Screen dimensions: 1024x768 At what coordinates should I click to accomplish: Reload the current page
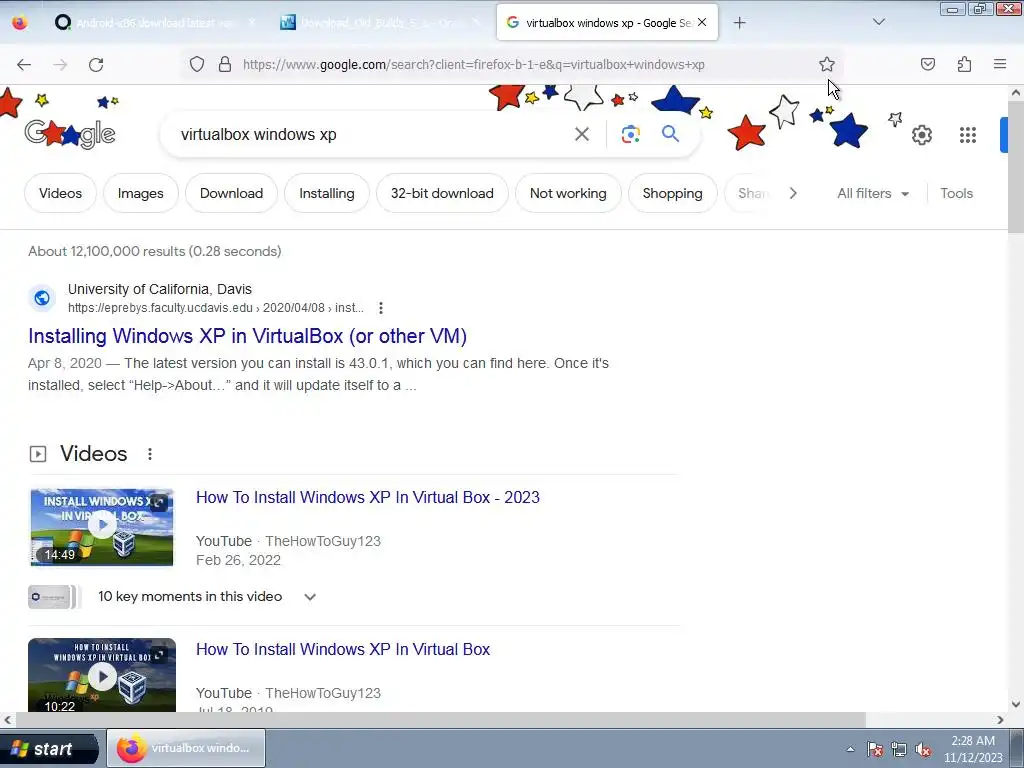96,65
